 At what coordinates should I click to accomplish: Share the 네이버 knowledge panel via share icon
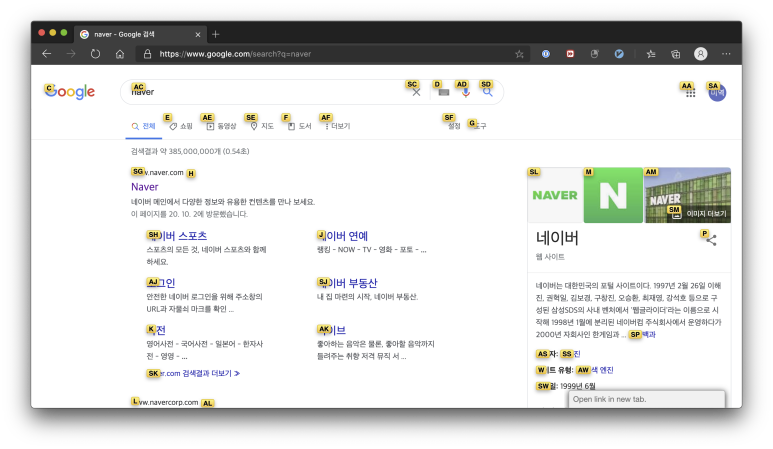pyautogui.click(x=711, y=240)
